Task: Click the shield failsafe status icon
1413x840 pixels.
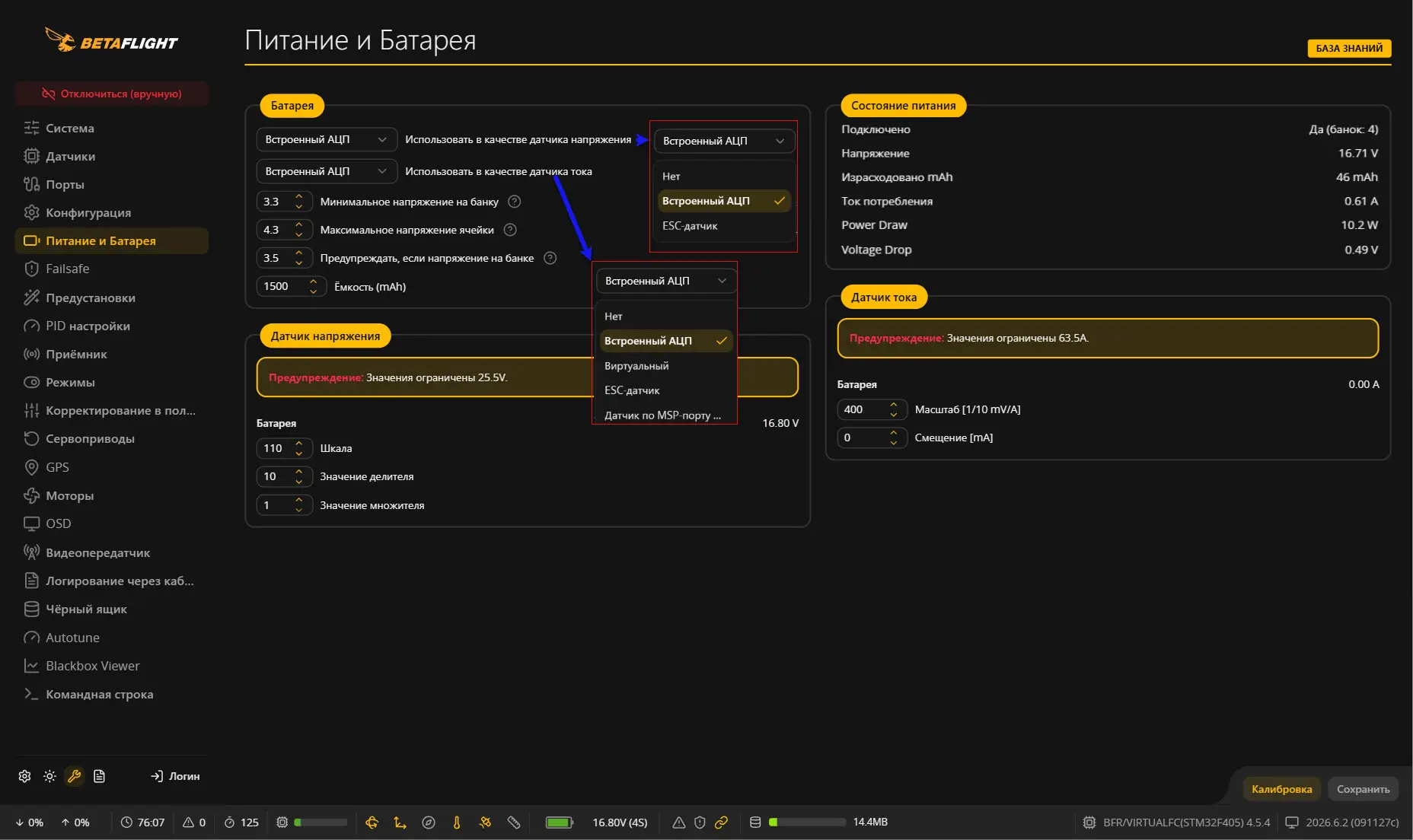Action: (x=700, y=822)
